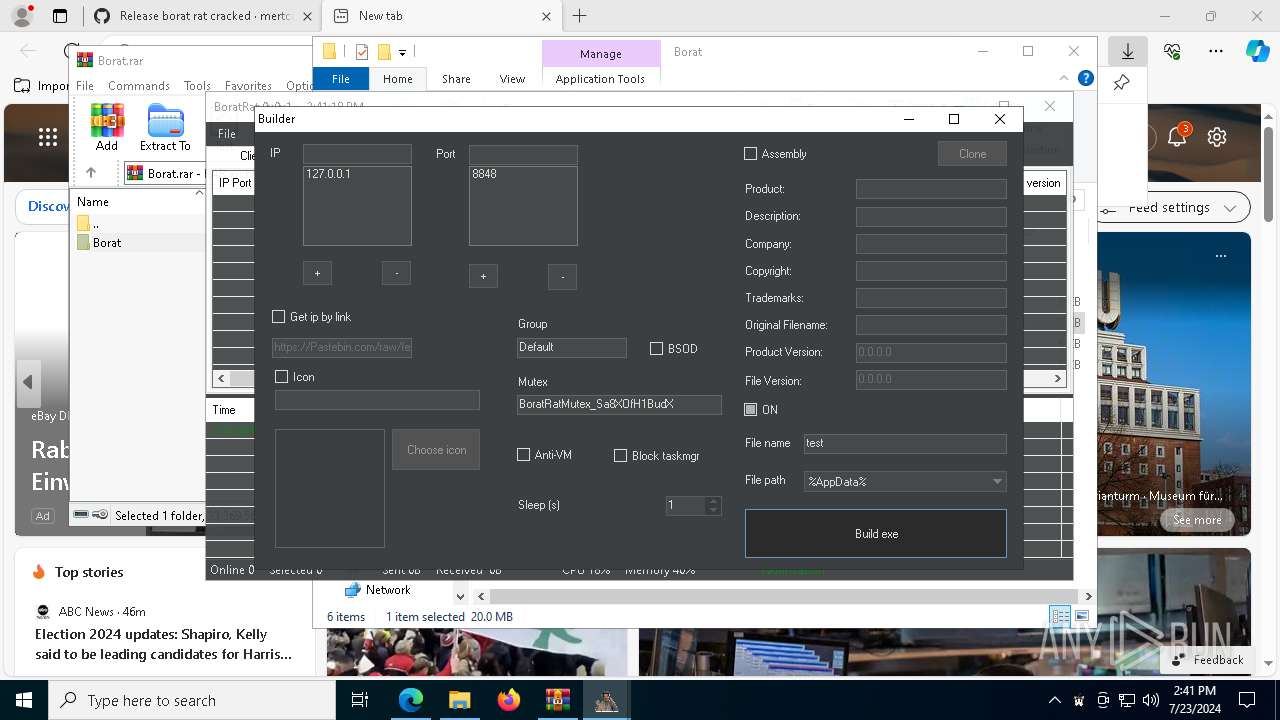The image size is (1280, 720).
Task: Select Network in Explorer navigation pane
Action: pos(388,590)
